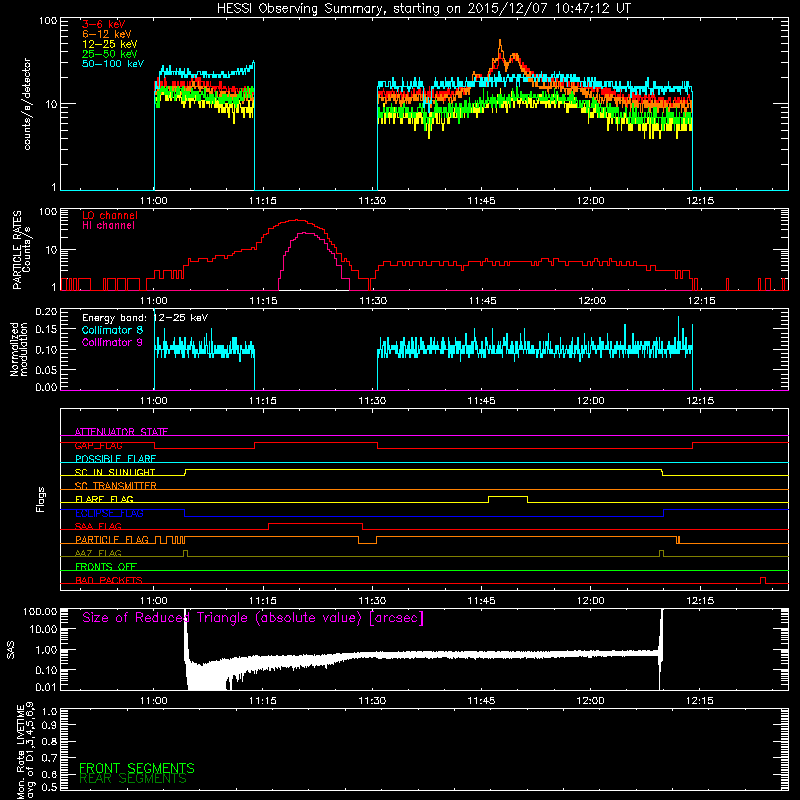This screenshot has height=800, width=800.
Task: Click the 100.00 value on the SAS axis
Action: coord(40,611)
